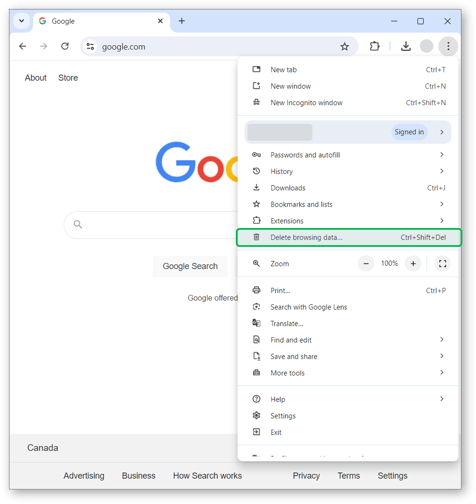Click the Google Search button
Viewport: 476px width, 504px height.
(190, 266)
